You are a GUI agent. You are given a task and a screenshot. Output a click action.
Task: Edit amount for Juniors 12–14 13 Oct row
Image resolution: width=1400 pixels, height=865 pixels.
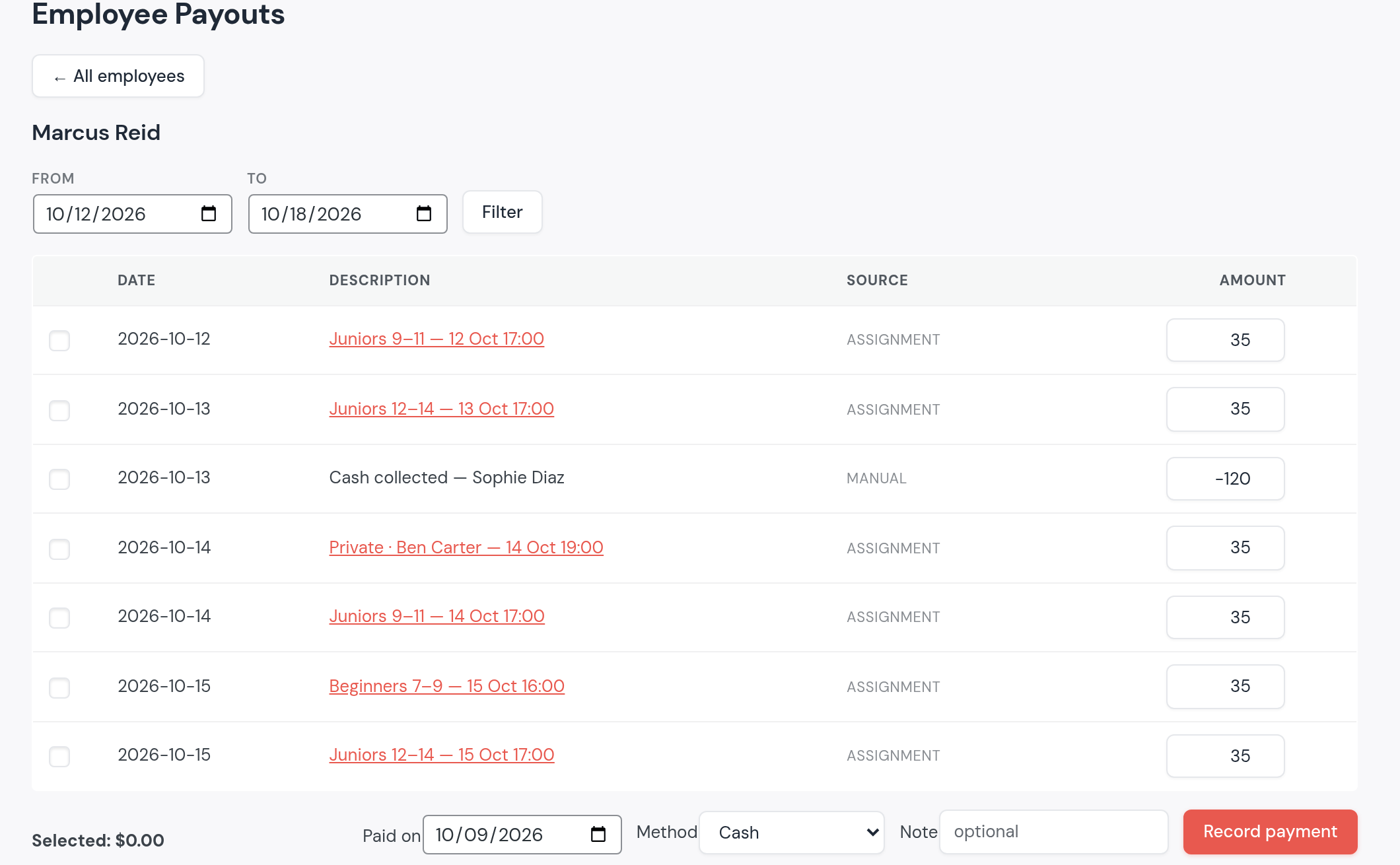click(x=1226, y=409)
